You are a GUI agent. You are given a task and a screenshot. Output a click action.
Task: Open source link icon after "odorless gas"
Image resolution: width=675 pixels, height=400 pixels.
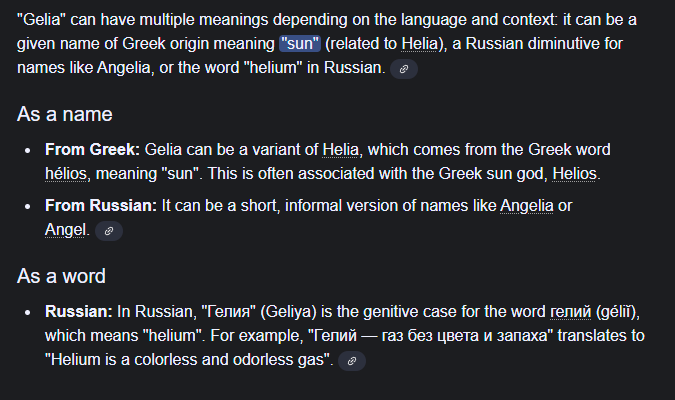[x=352, y=361]
